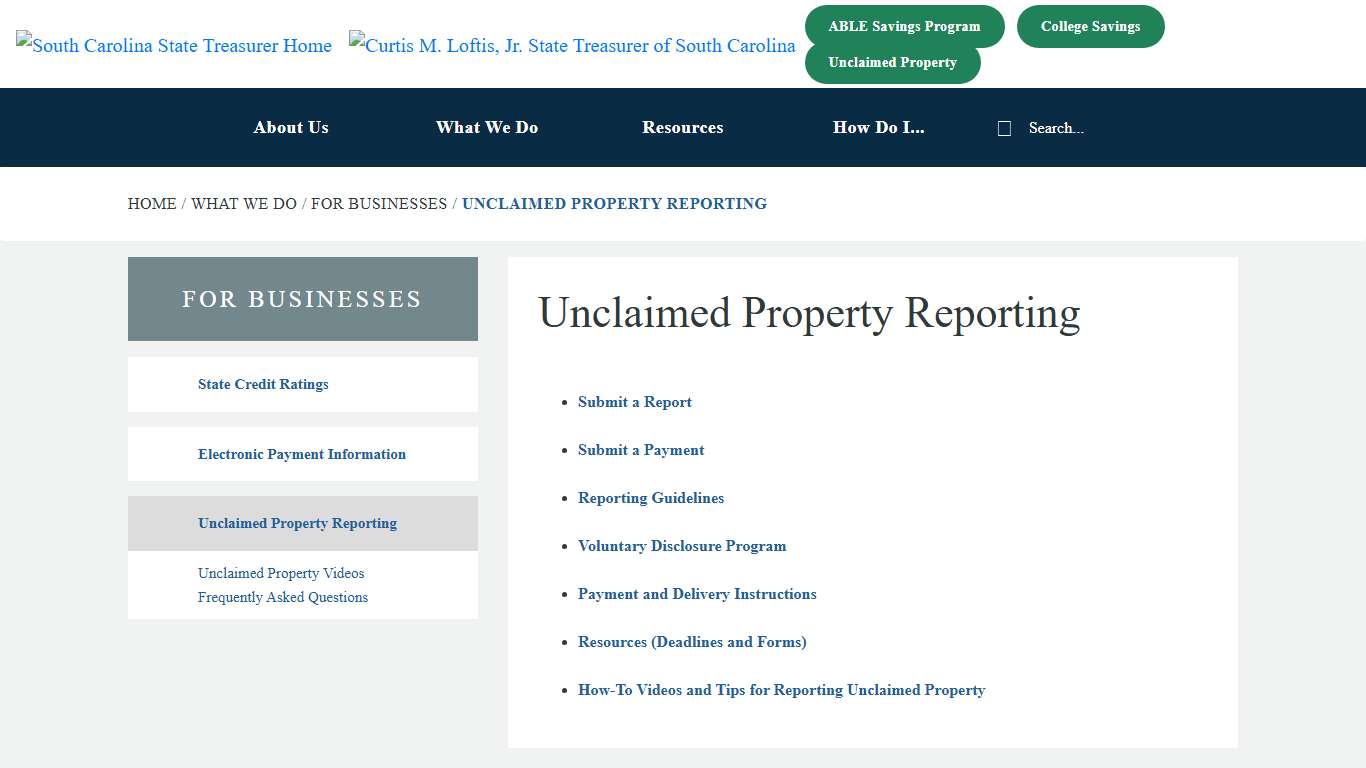This screenshot has height=768, width=1366.
Task: Expand the What We Do navigation menu
Action: (487, 127)
